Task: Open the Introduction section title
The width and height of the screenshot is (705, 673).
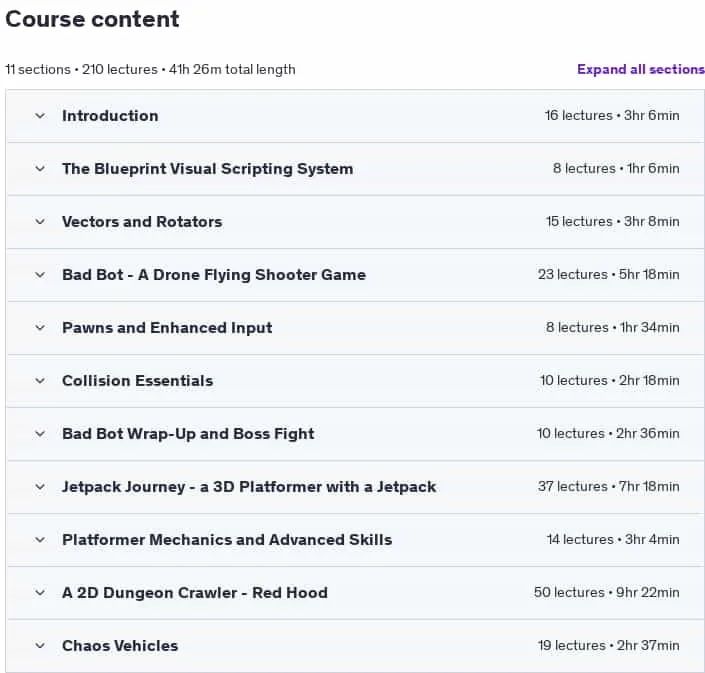Action: 110,116
